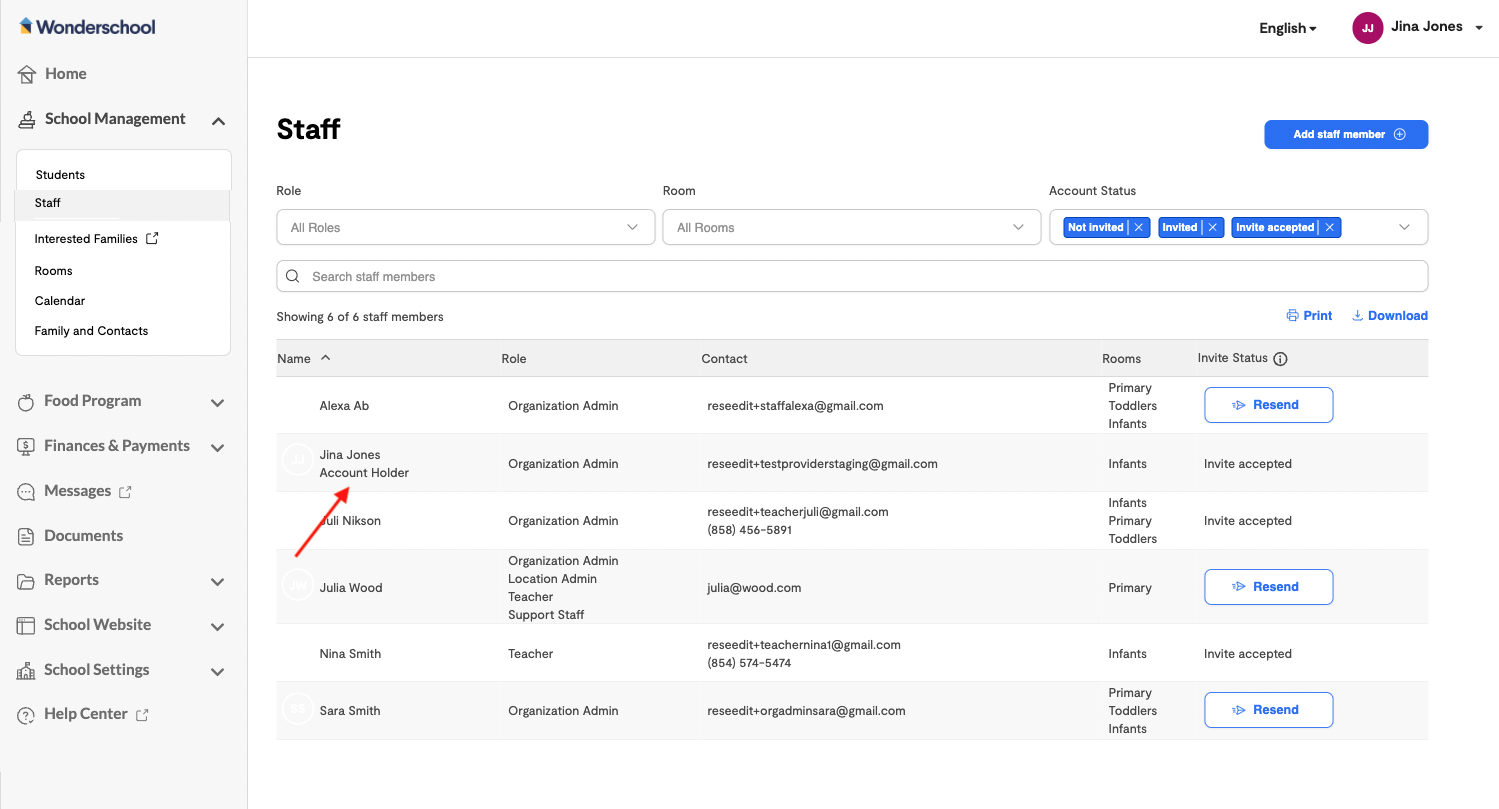Open Students in the sidebar

(60, 175)
